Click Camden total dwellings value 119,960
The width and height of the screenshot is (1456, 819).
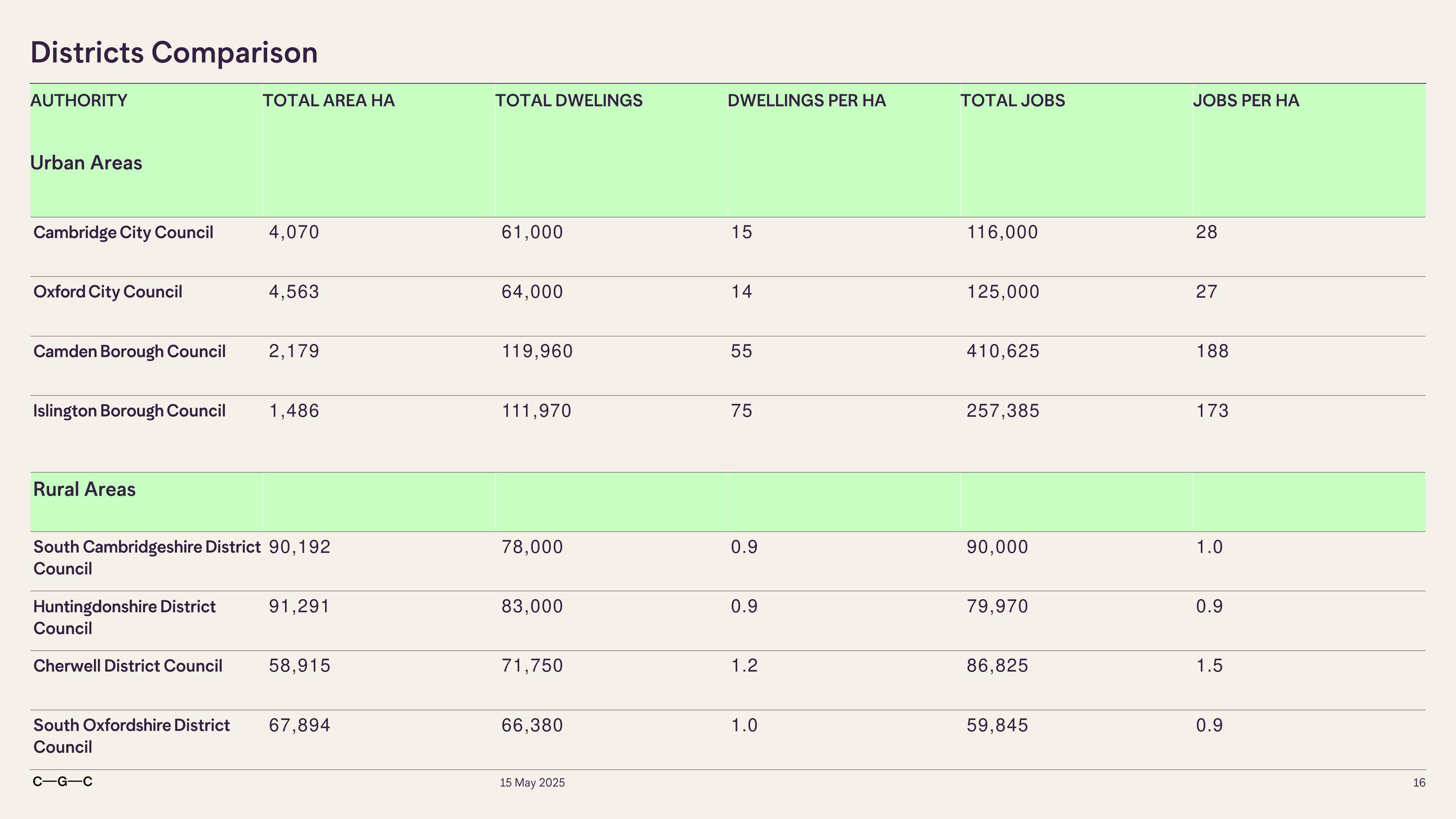[x=538, y=352]
